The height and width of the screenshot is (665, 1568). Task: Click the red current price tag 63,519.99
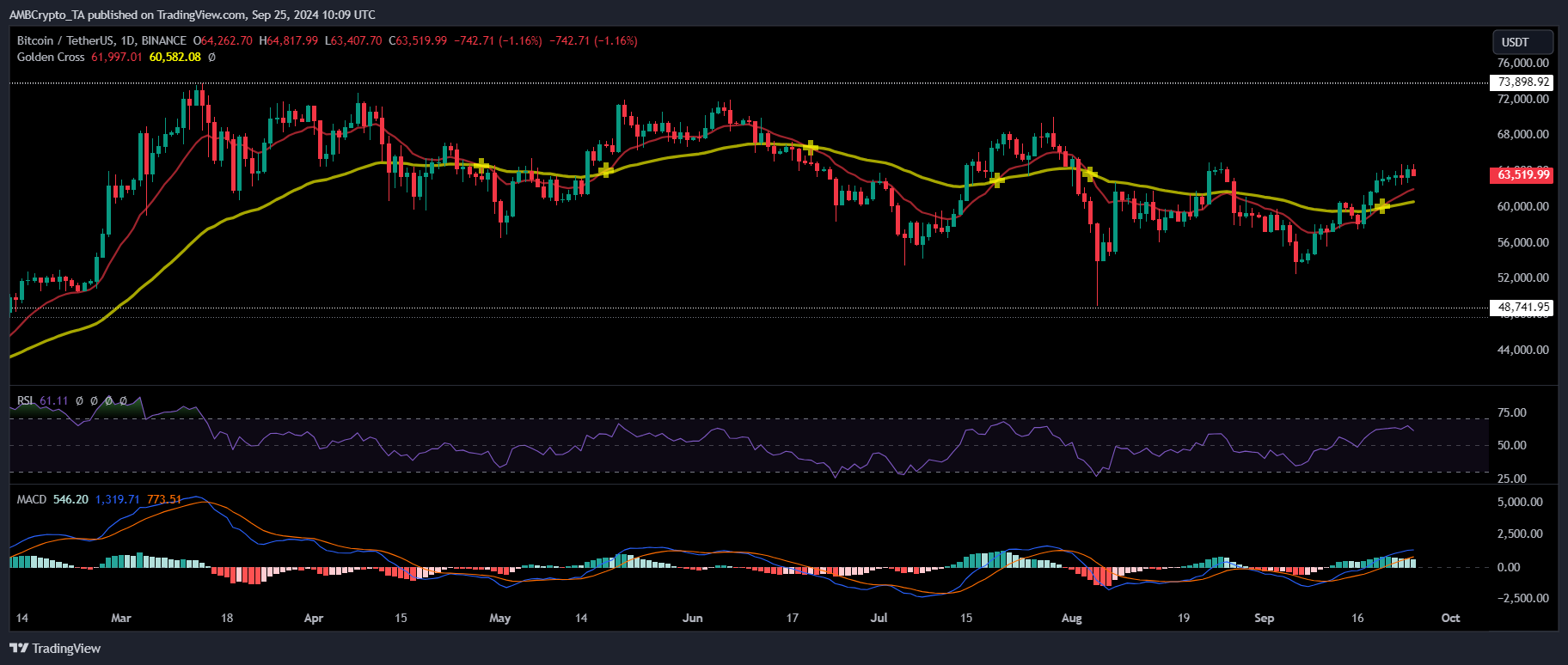(1523, 174)
